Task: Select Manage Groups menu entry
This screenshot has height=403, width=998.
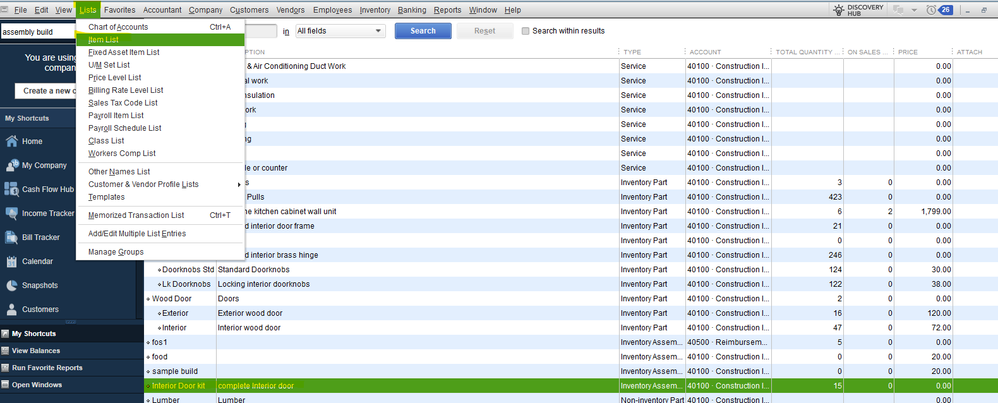Action: click(160, 252)
